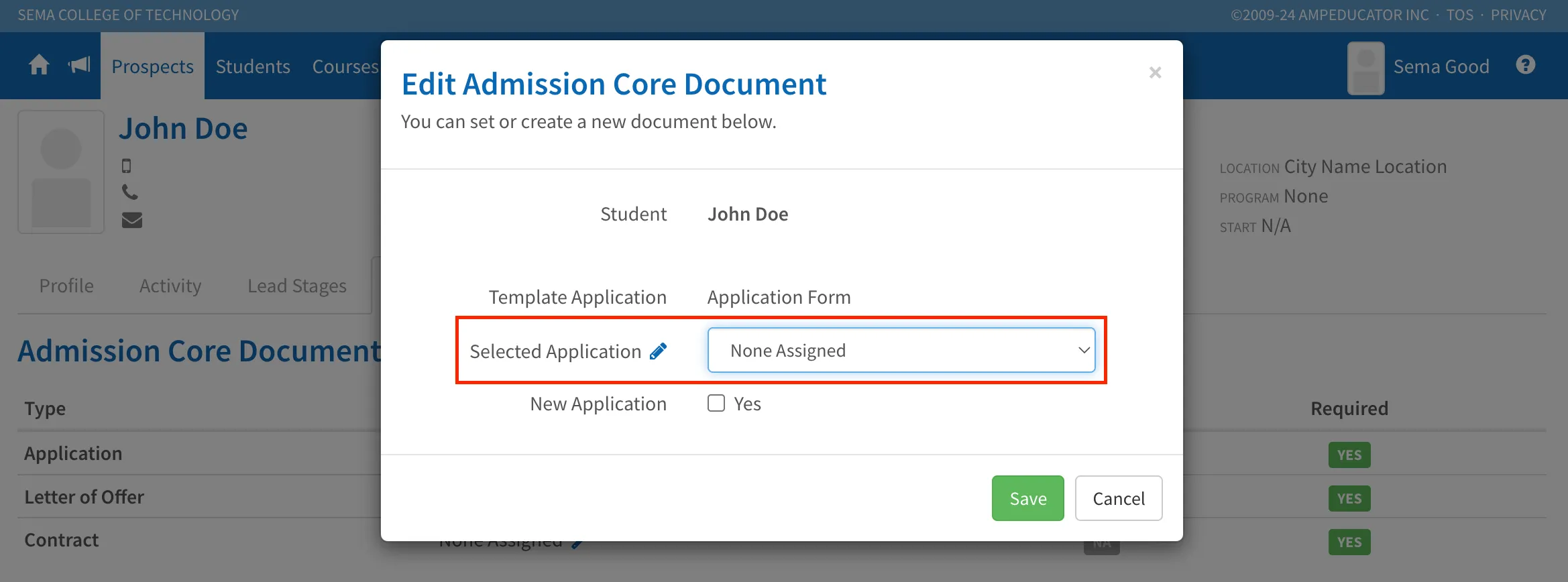The width and height of the screenshot is (1568, 582).
Task: Expand the None Assigned application dropdown
Action: (901, 350)
